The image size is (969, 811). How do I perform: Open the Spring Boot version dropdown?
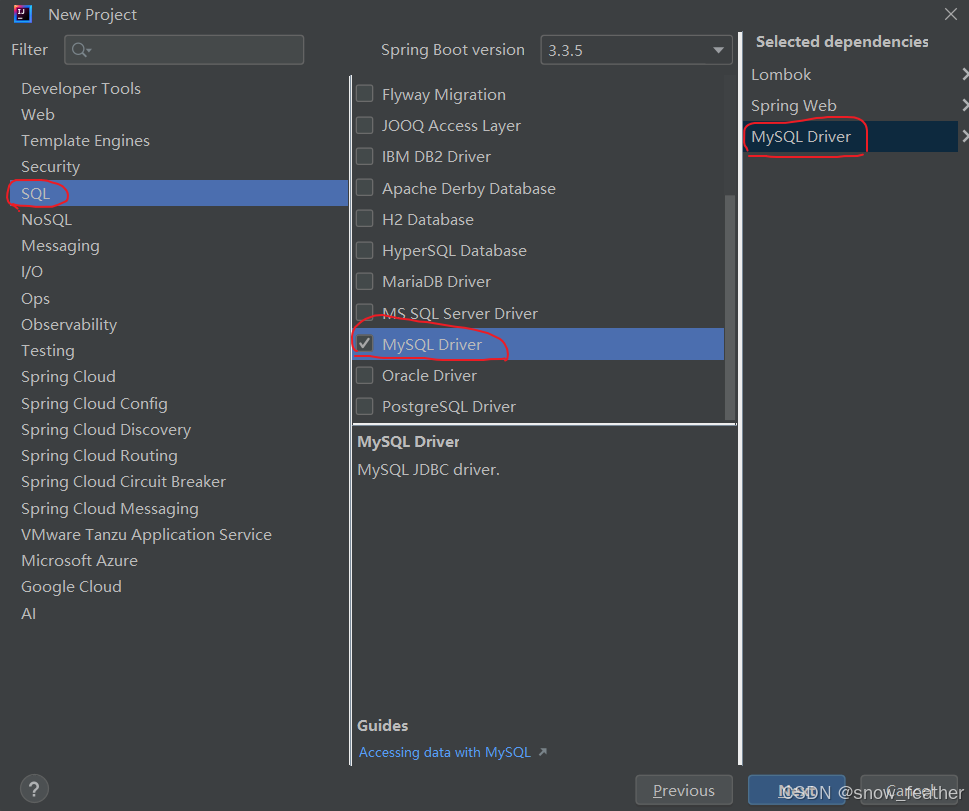pos(636,50)
